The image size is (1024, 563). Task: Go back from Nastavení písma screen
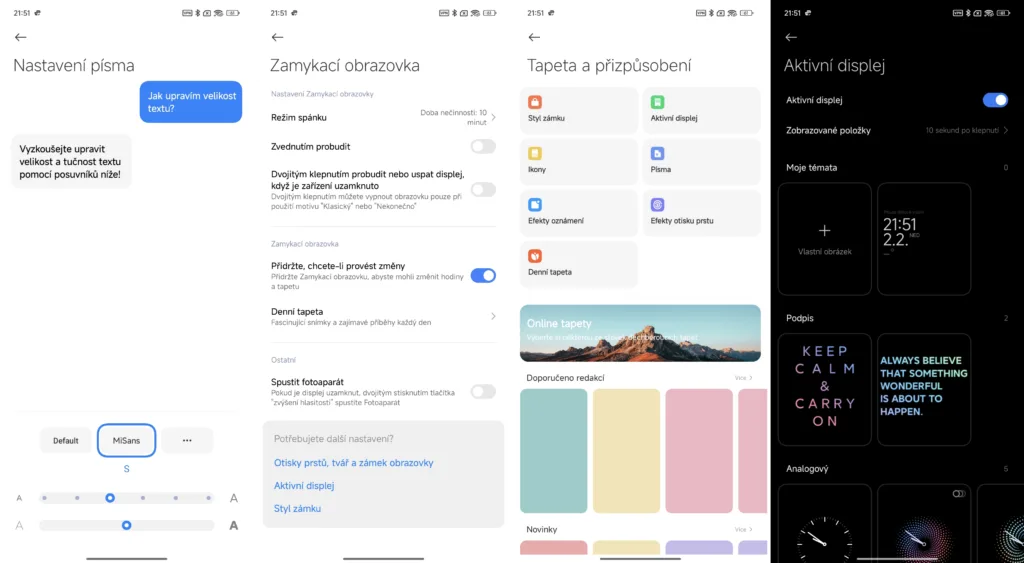tap(20, 37)
